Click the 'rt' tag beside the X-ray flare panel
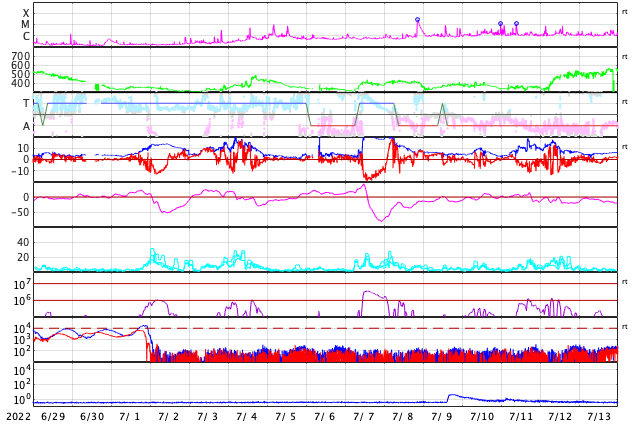 point(625,12)
